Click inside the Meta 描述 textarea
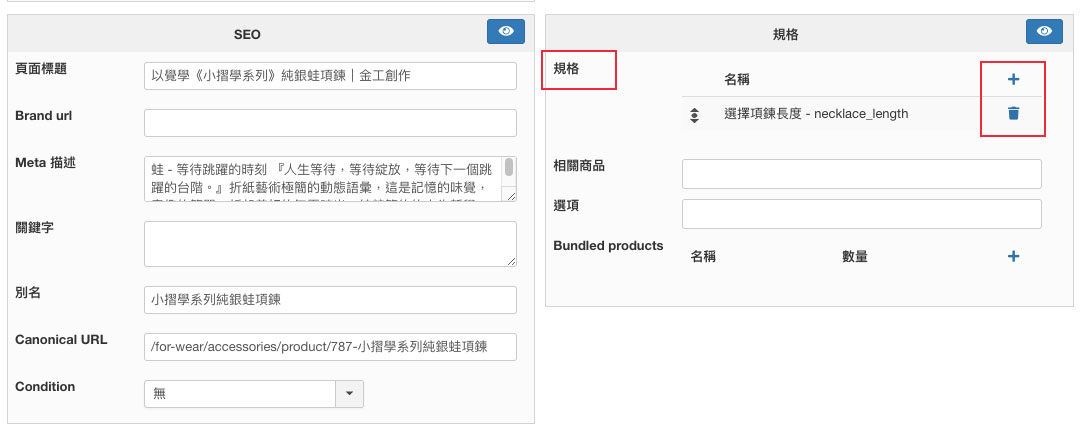Image resolution: width=1082 pixels, height=434 pixels. (x=322, y=179)
